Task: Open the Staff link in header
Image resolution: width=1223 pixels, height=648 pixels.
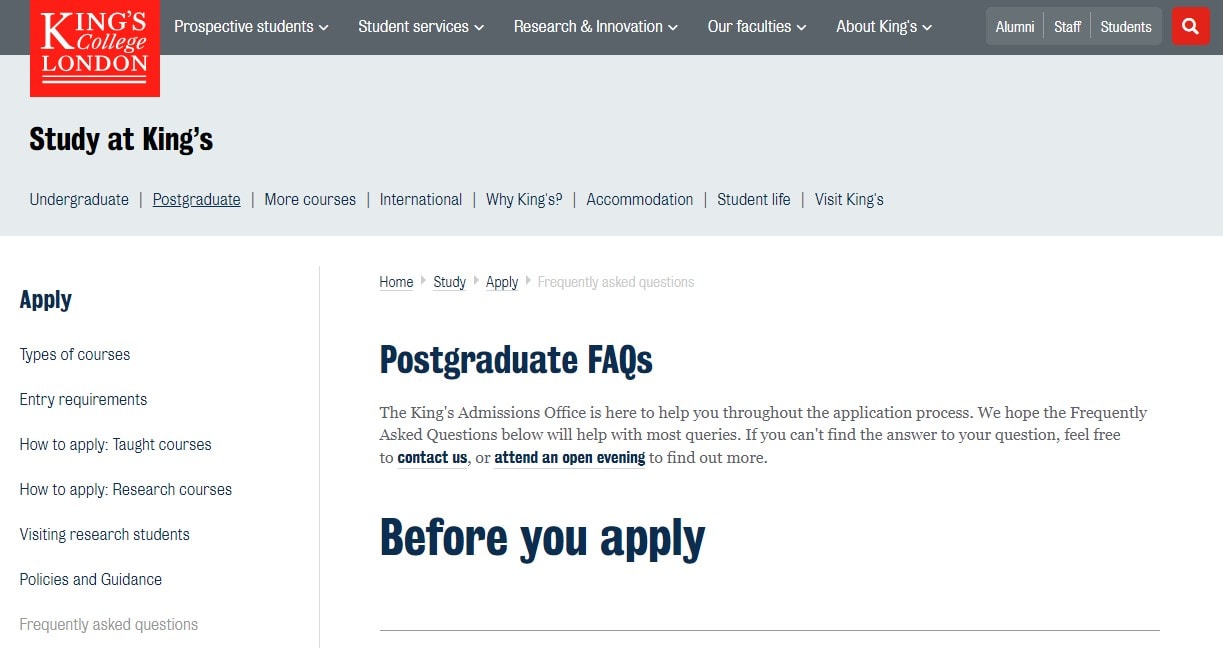Action: [1067, 27]
